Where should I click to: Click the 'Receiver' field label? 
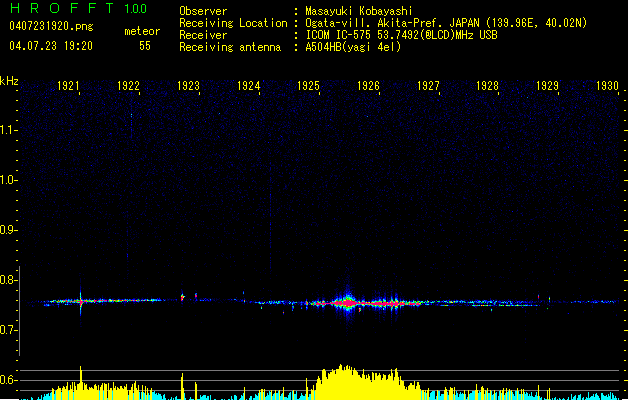click(x=203, y=35)
